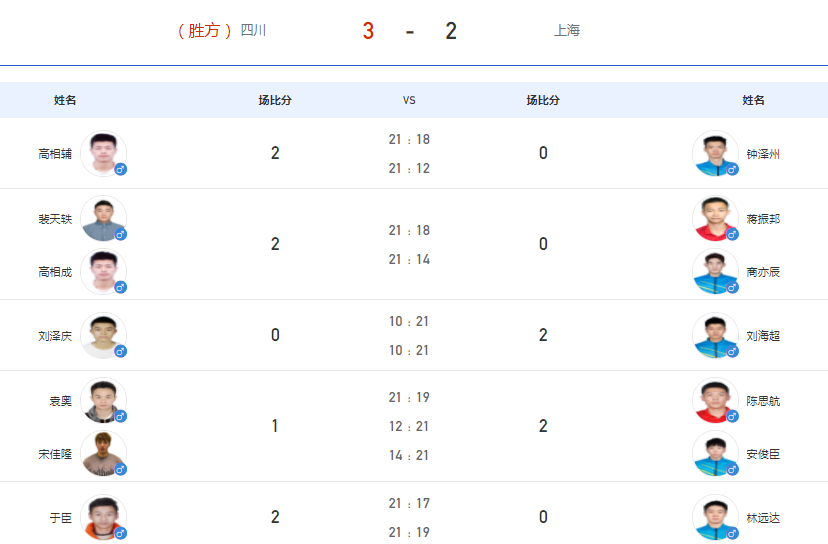Click the team name 上海
The height and width of the screenshot is (544, 828).
pyautogui.click(x=567, y=30)
